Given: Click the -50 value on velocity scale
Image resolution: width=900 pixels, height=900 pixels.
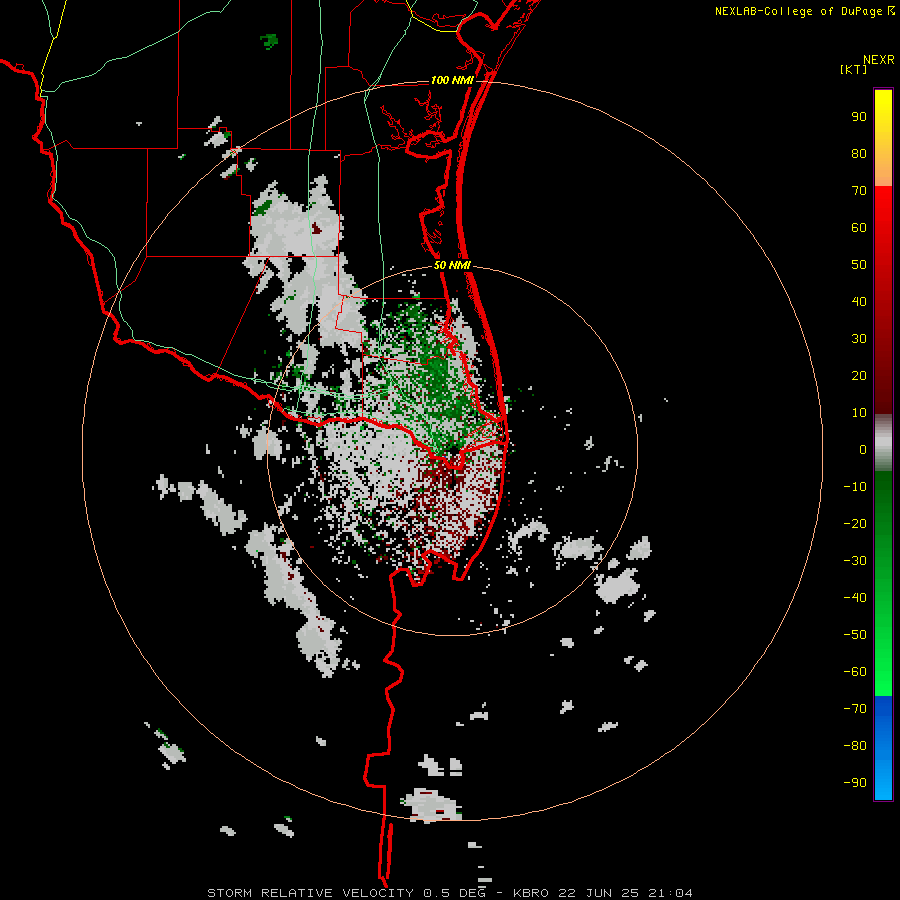Looking at the screenshot, I should [855, 635].
